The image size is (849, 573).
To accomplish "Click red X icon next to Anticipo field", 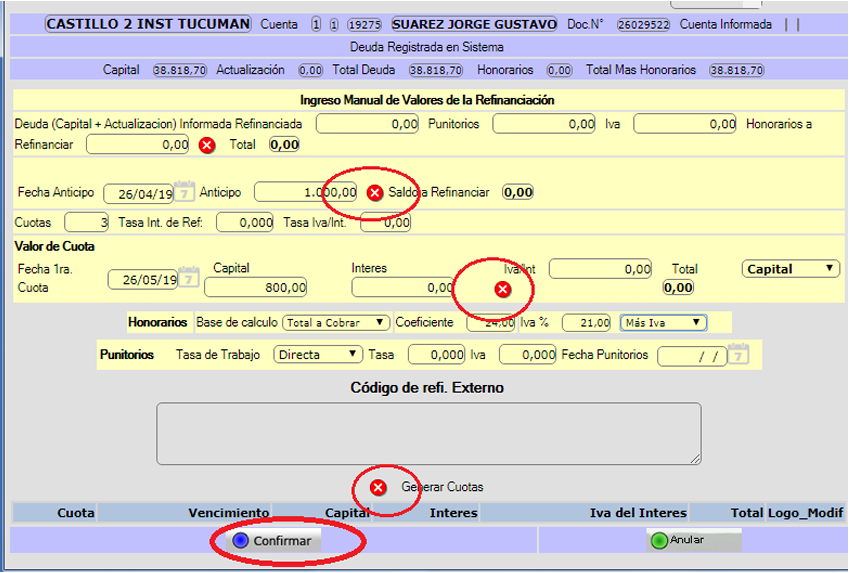I will [x=375, y=193].
